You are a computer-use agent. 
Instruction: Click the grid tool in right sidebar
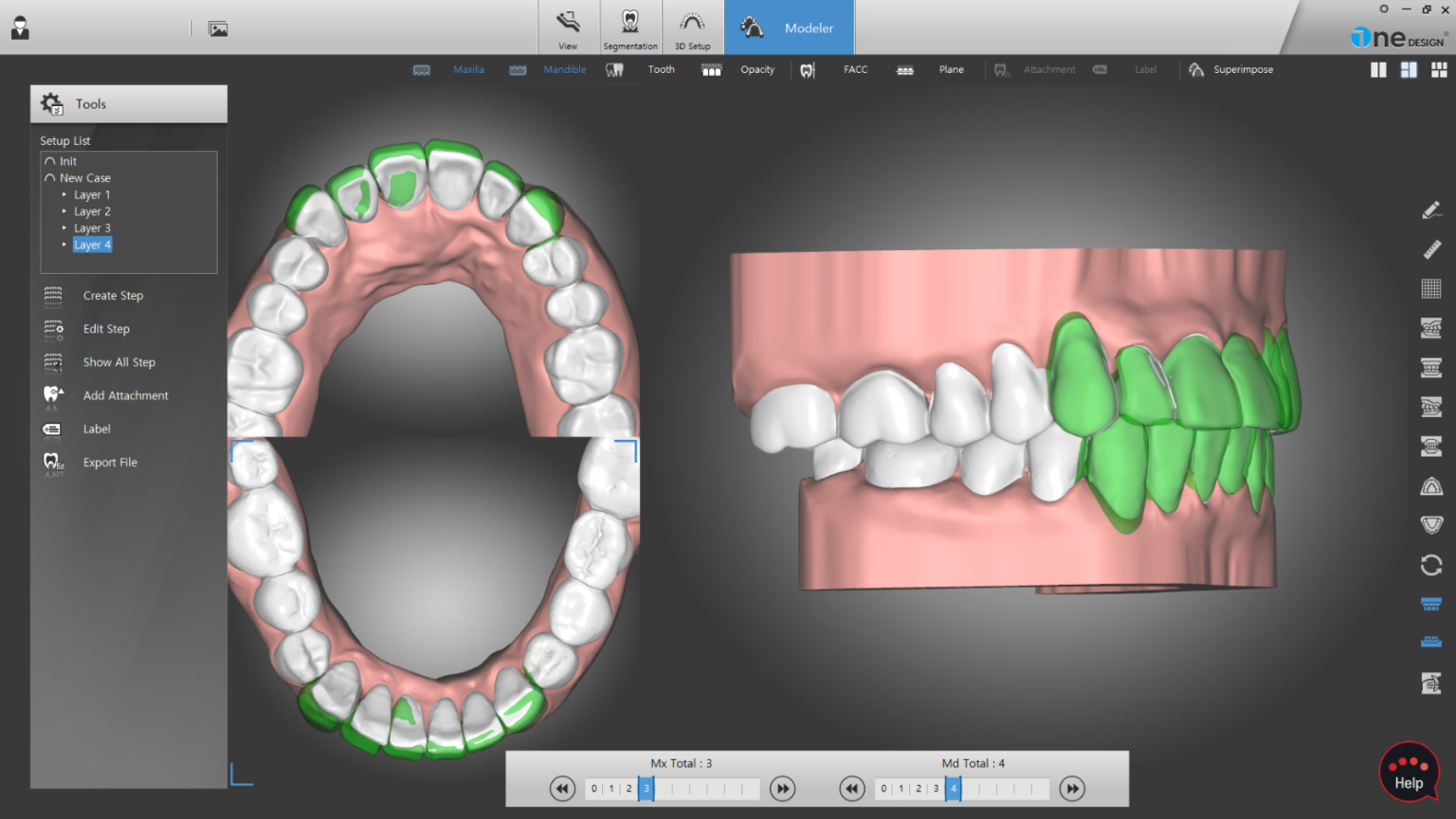point(1431,288)
